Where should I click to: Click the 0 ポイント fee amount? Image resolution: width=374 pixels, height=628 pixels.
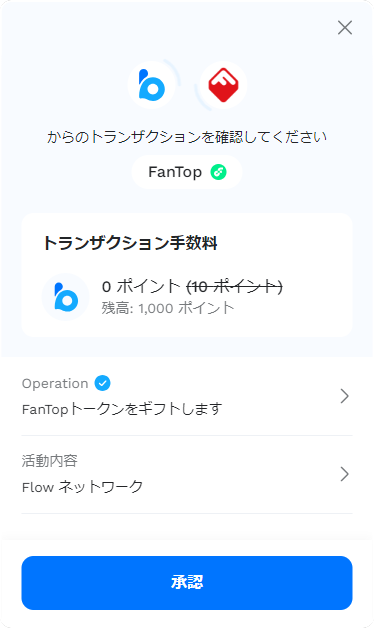tap(141, 287)
